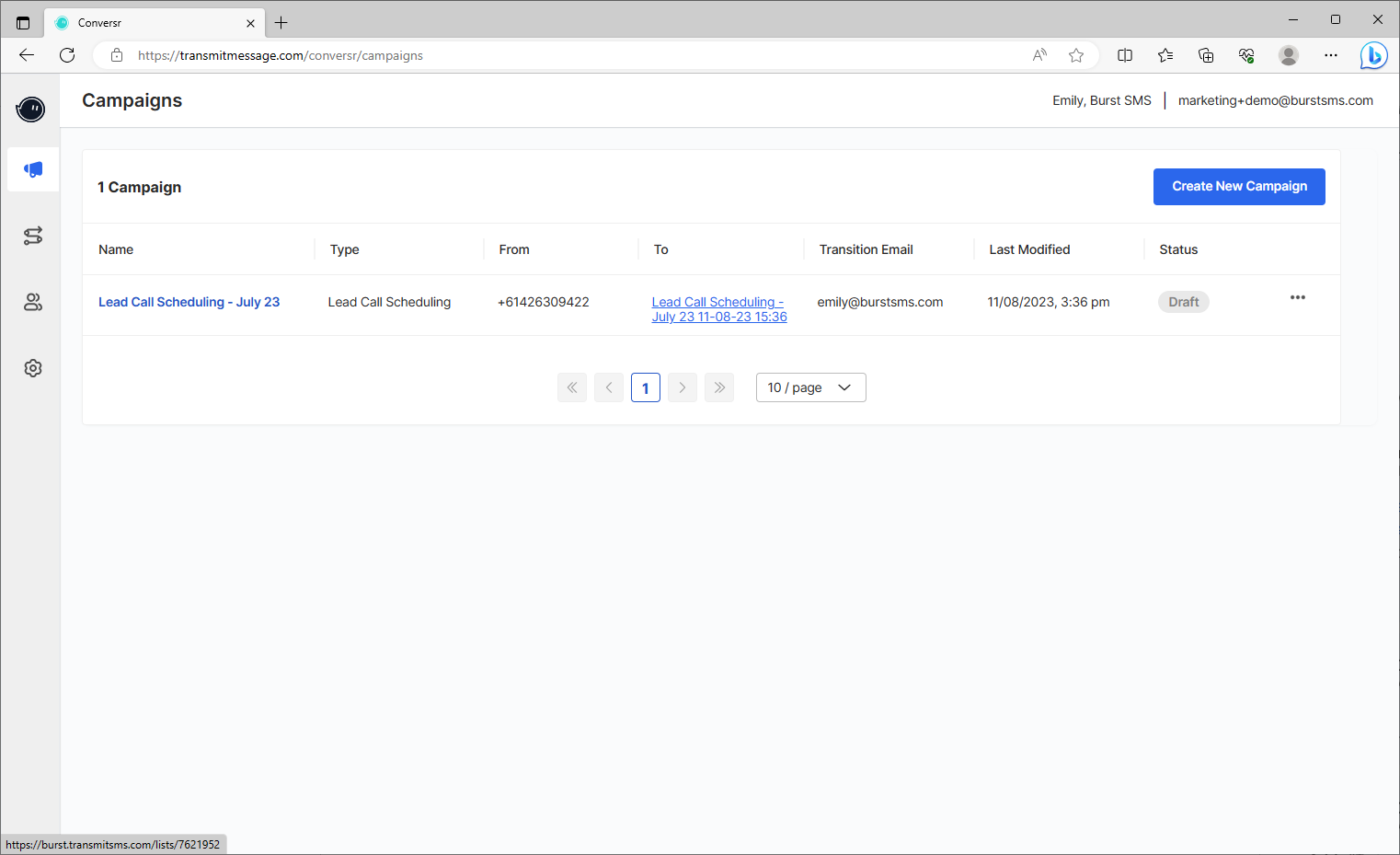This screenshot has height=855, width=1400.
Task: Open Browser essentials heart icon
Action: coord(1246,55)
